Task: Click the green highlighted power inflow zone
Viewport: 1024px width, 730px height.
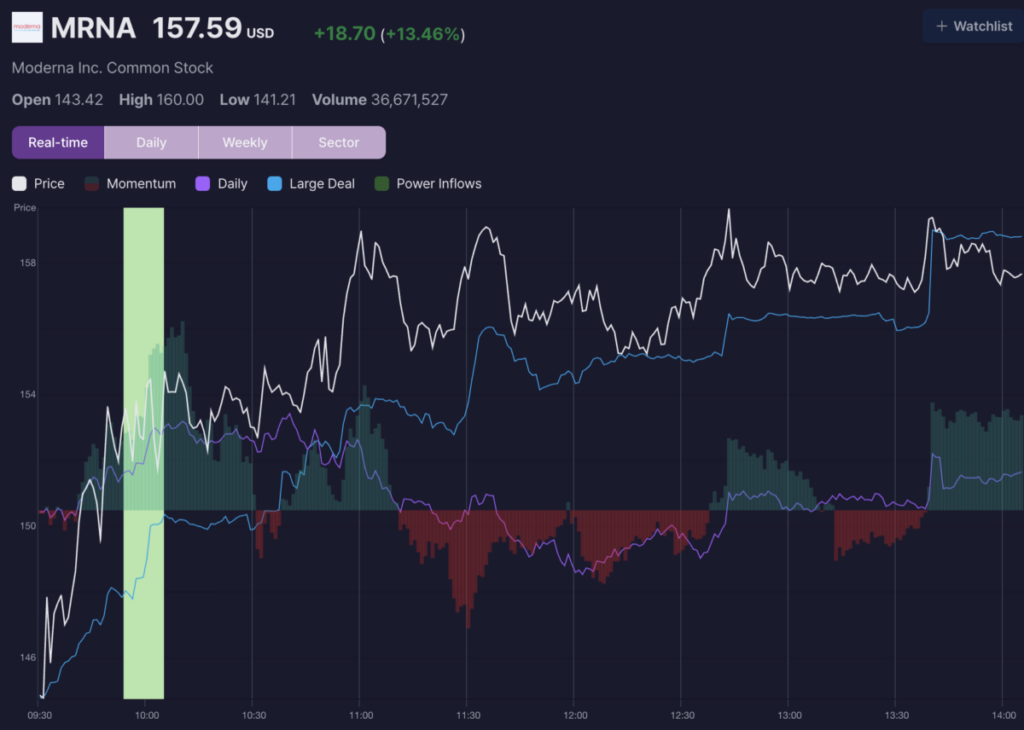Action: (x=144, y=453)
